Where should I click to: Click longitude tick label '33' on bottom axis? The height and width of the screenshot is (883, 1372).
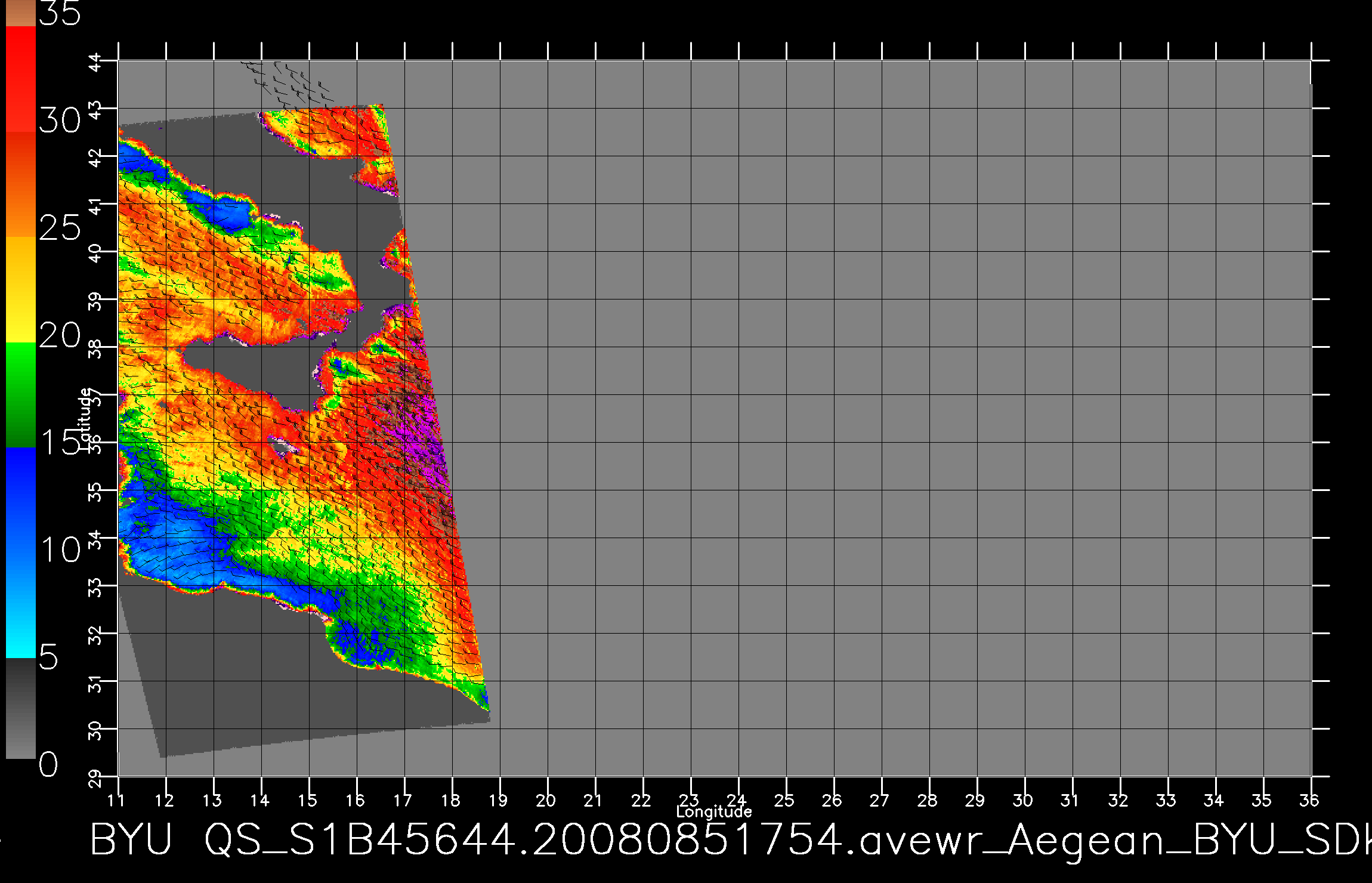point(1167,799)
